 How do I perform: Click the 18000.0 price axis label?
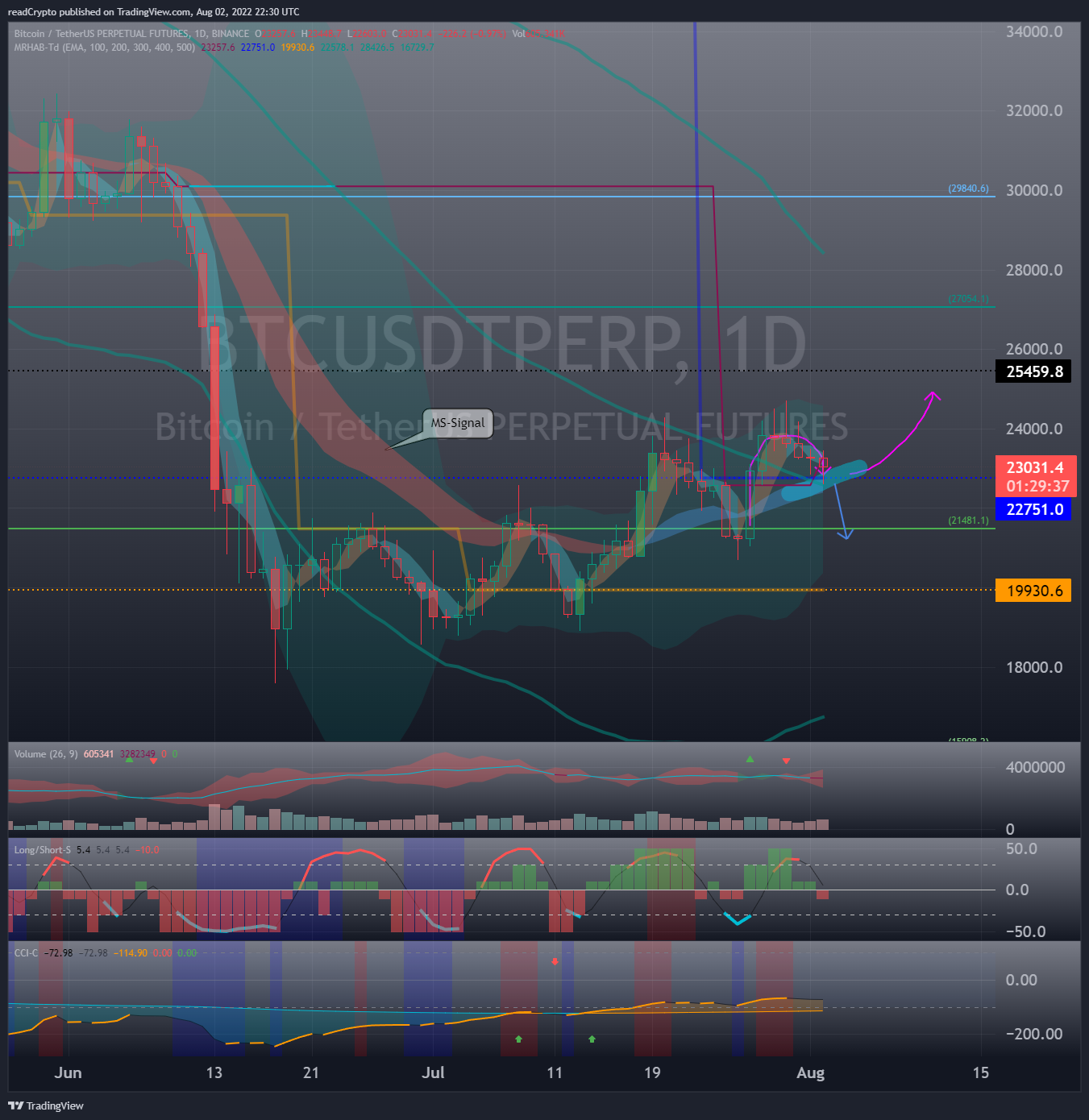click(x=1034, y=667)
